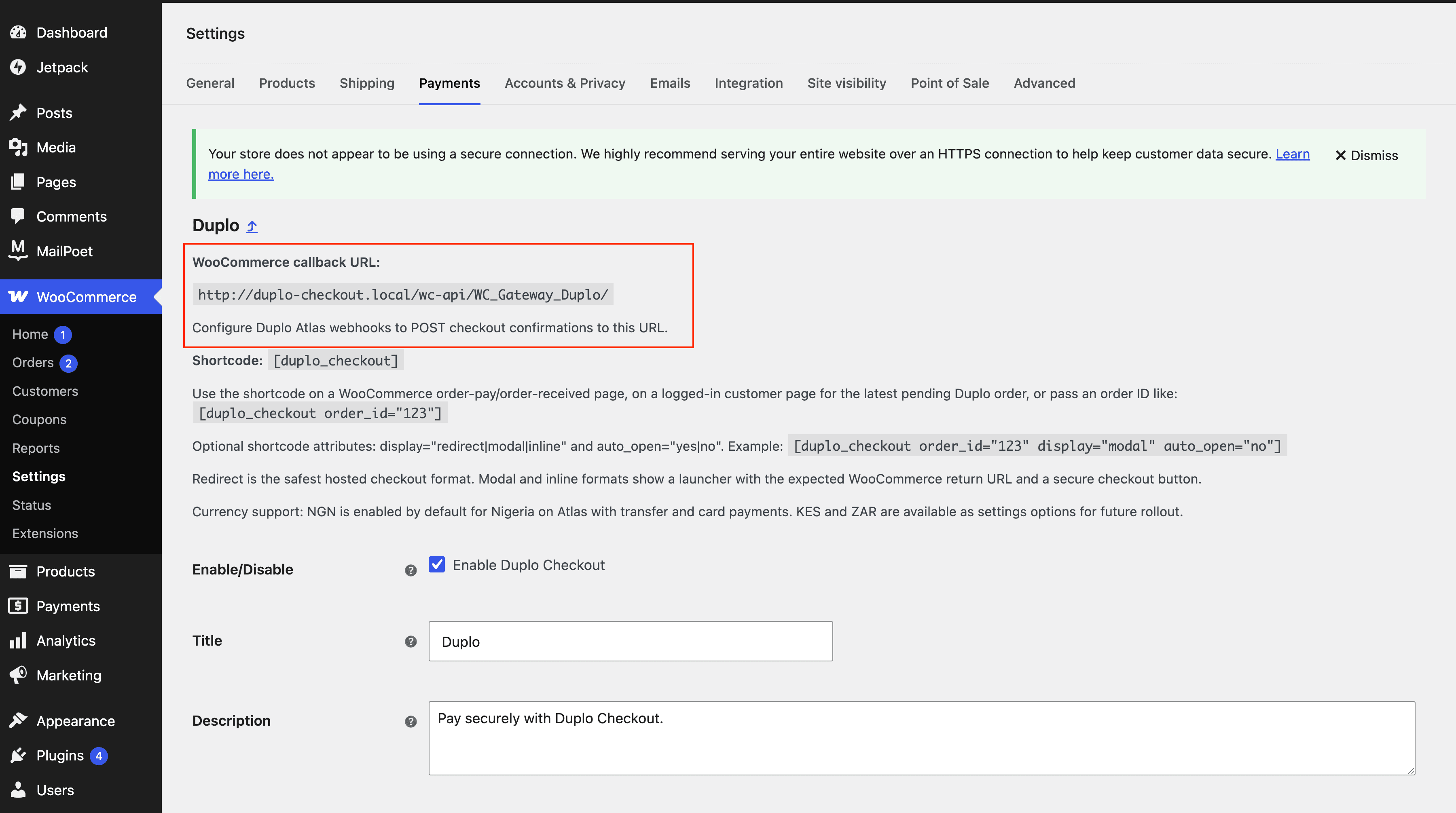Toggle Enable Duplo Checkout checkbox
This screenshot has width=1456, height=813.
coord(436,564)
